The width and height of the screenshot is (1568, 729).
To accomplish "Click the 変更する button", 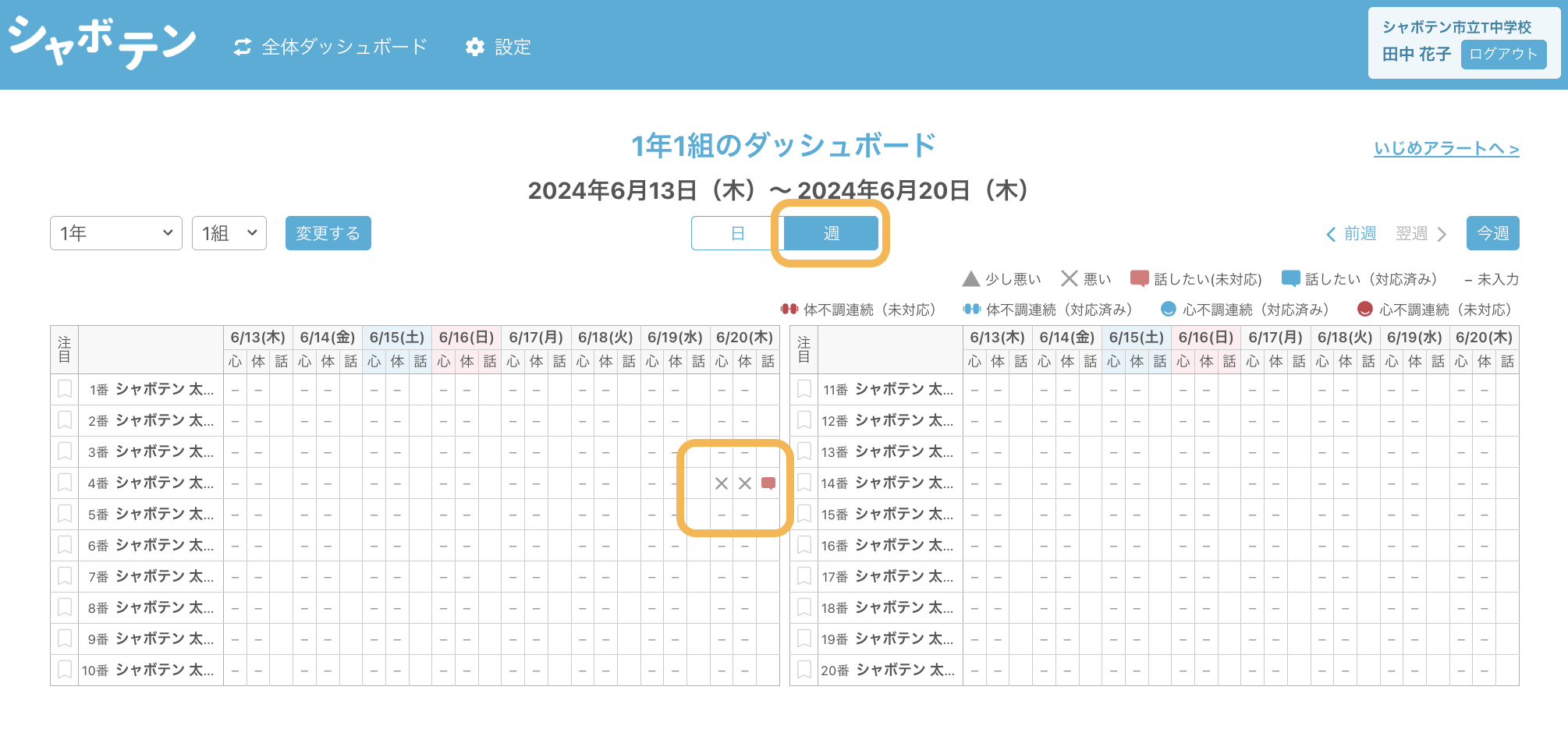I will (x=328, y=233).
